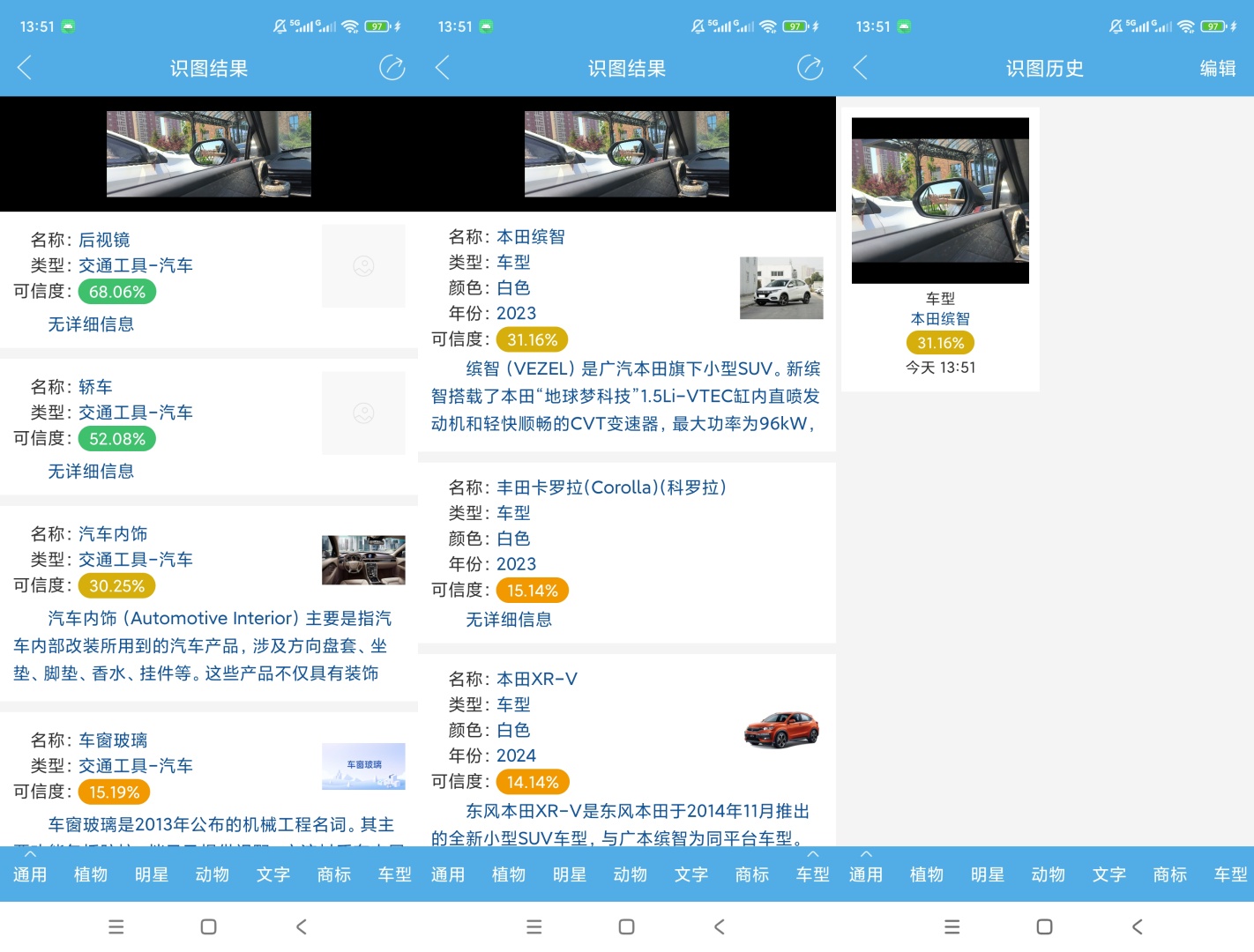Select 文字 tab on the 本田缤智 results screen
1254x952 pixels.
coord(691,874)
